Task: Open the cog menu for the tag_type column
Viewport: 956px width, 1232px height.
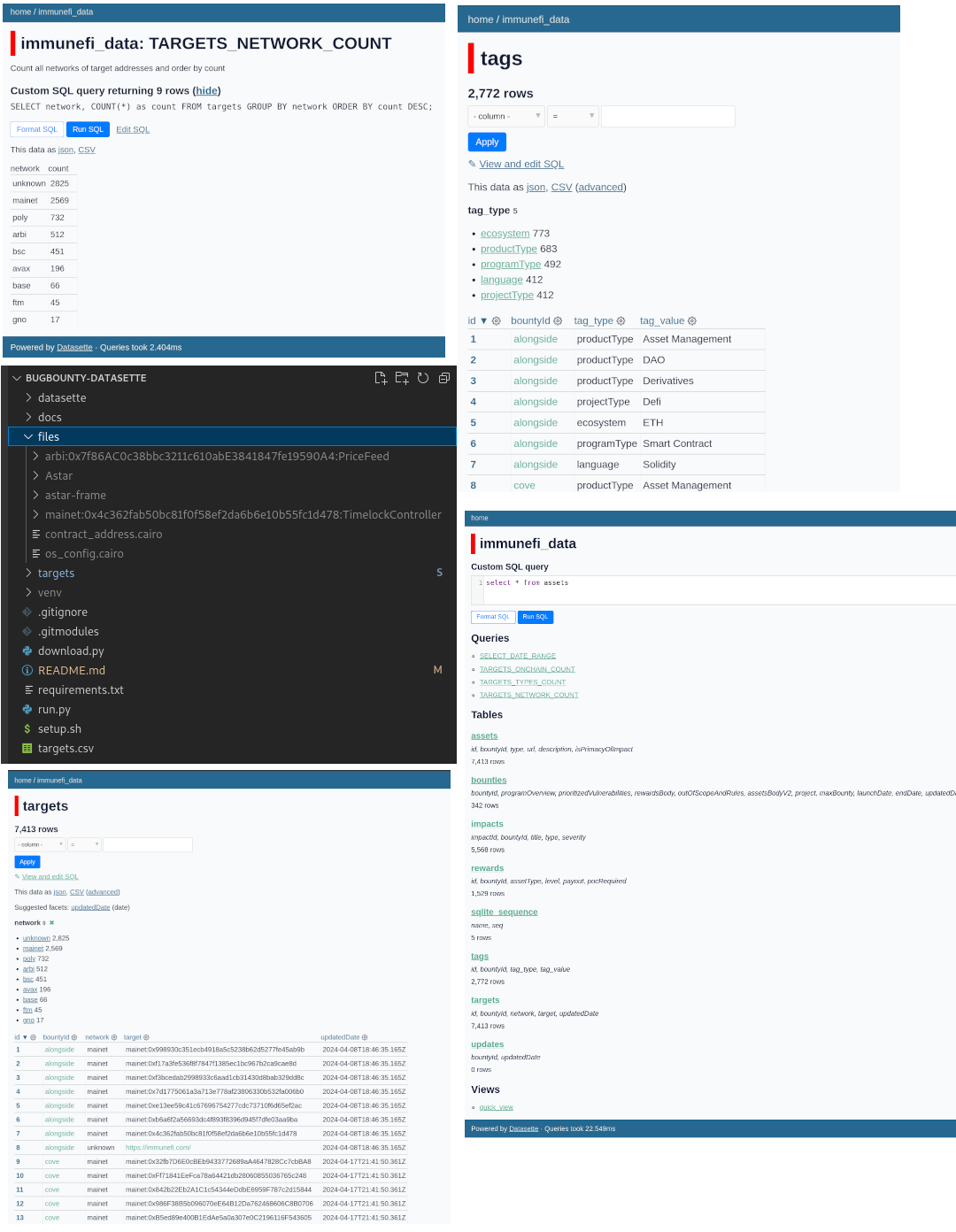Action: [x=621, y=321]
